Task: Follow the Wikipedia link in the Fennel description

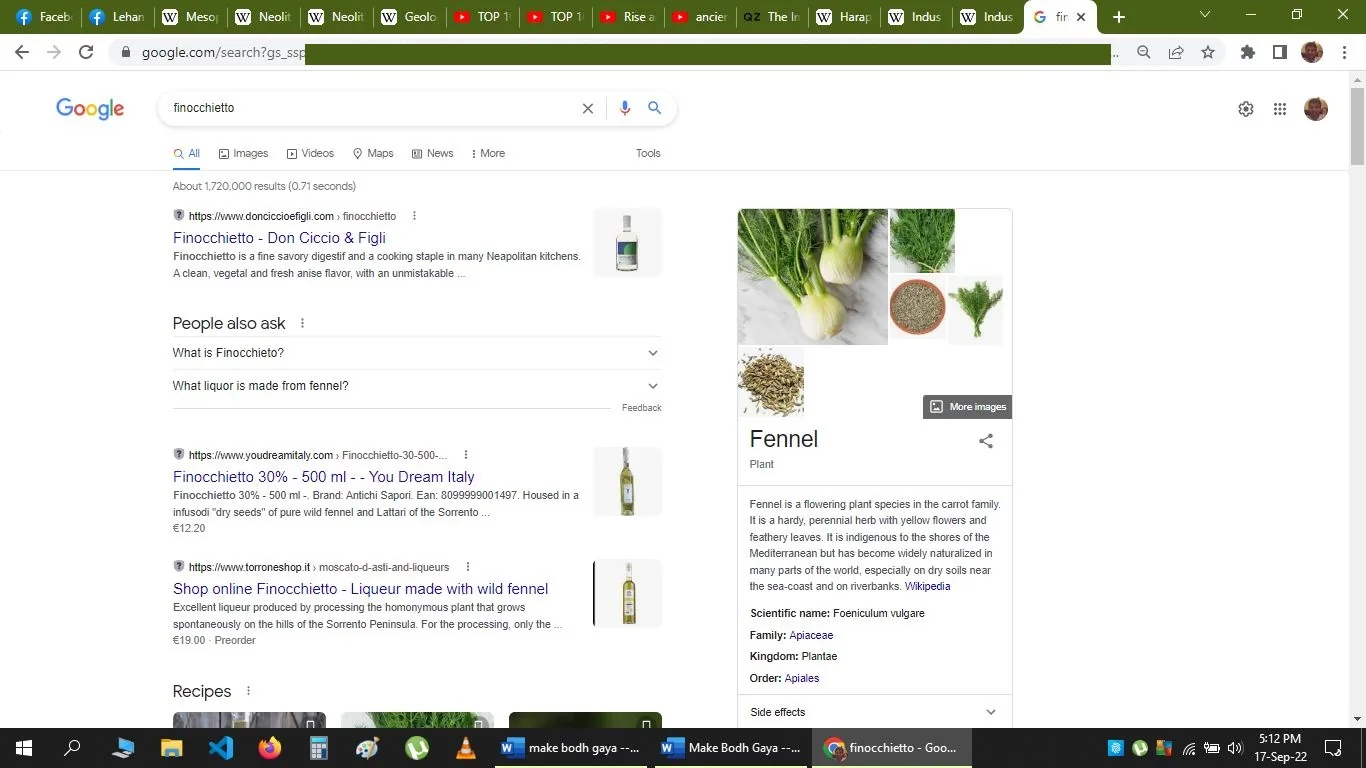Action: click(x=928, y=587)
